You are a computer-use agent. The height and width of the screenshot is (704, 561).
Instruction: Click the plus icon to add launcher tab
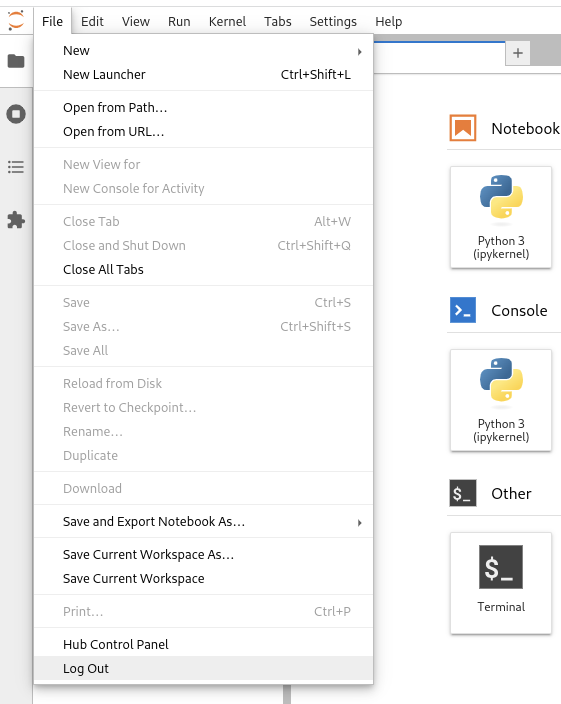point(518,53)
